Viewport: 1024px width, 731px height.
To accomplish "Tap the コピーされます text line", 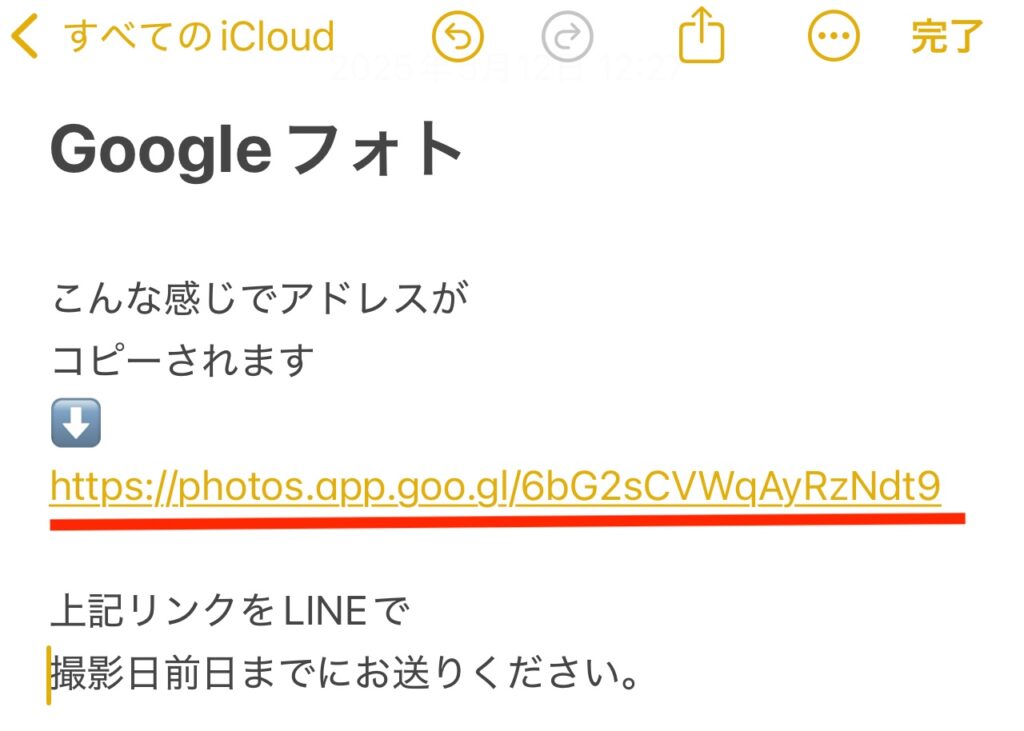I will 183,361.
